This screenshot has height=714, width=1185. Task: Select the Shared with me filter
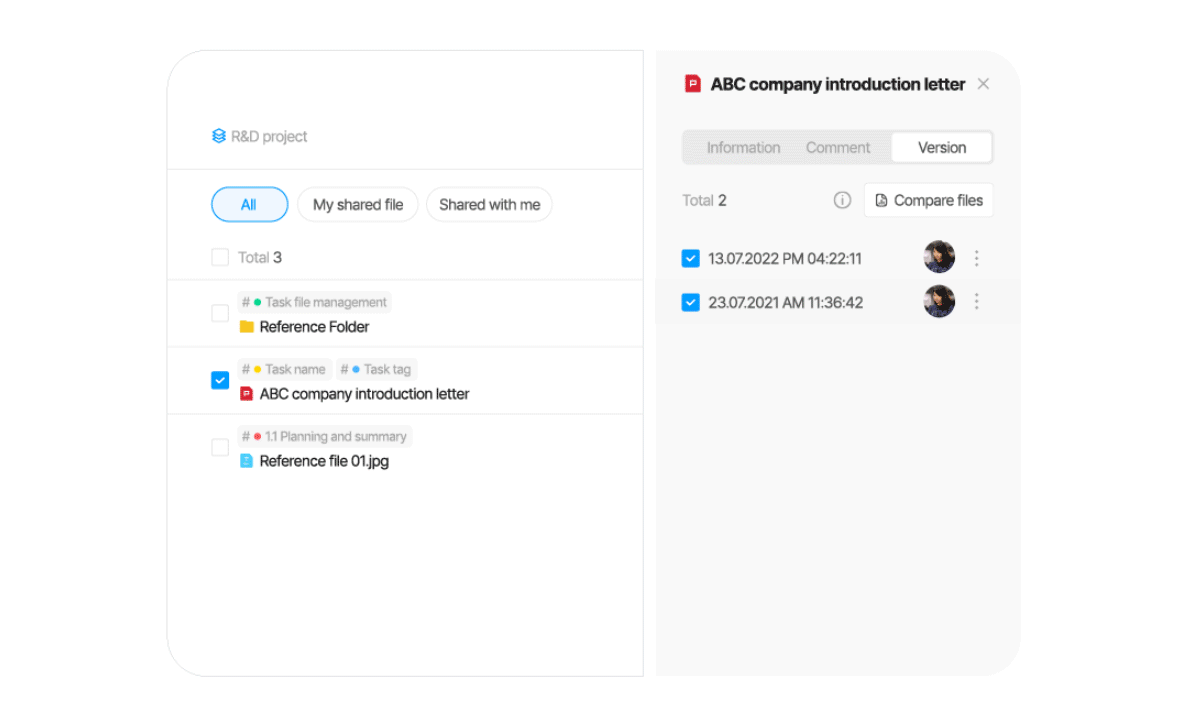click(489, 205)
